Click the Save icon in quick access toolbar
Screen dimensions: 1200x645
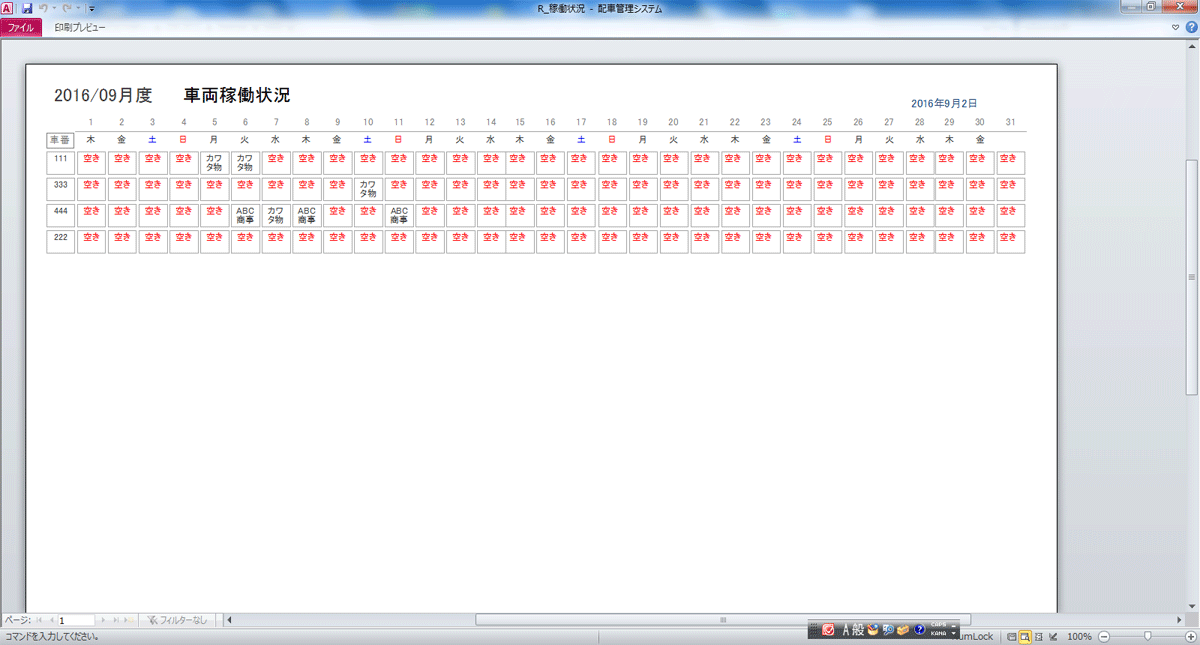click(27, 8)
